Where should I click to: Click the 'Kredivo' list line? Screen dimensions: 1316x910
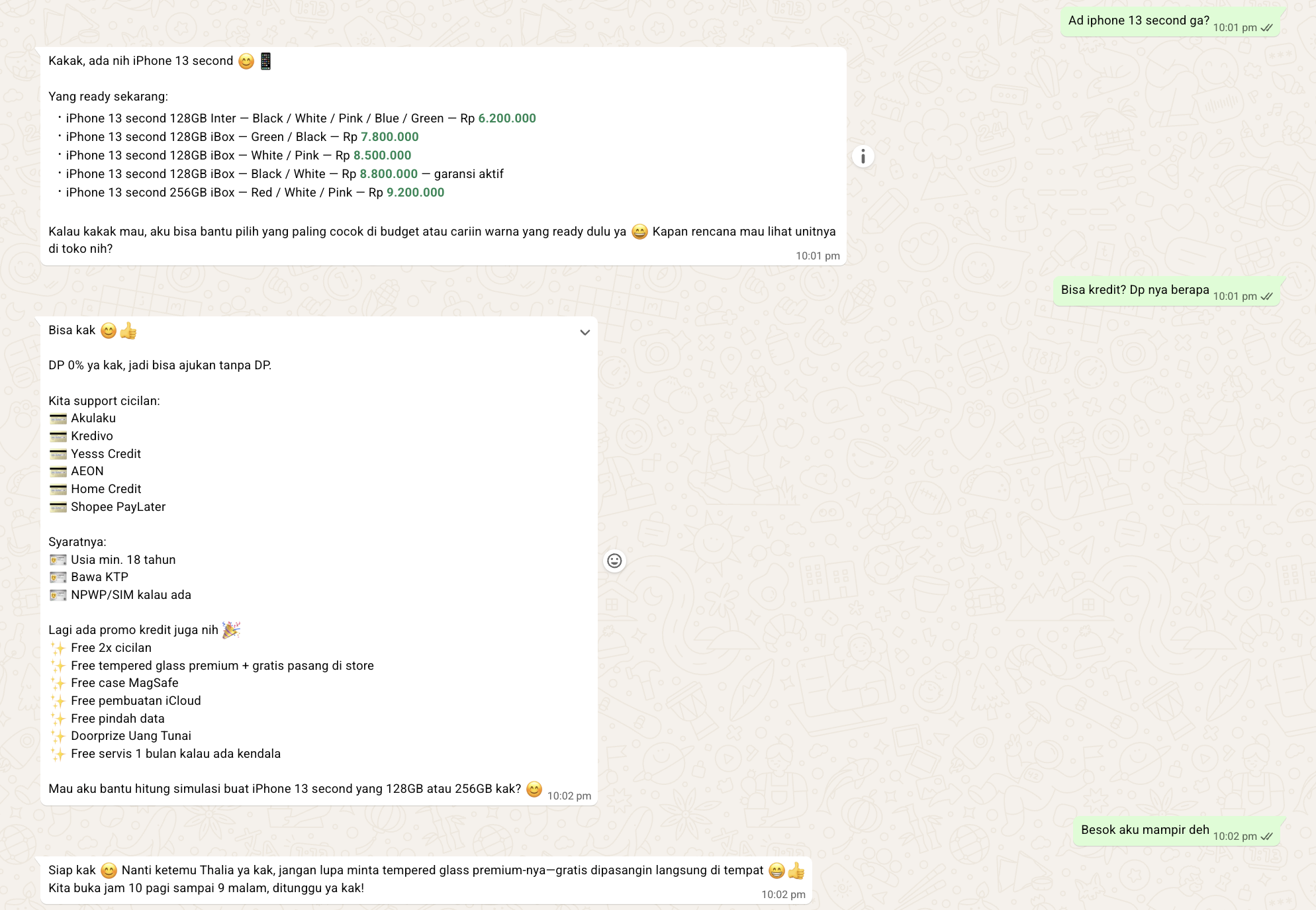tap(81, 436)
